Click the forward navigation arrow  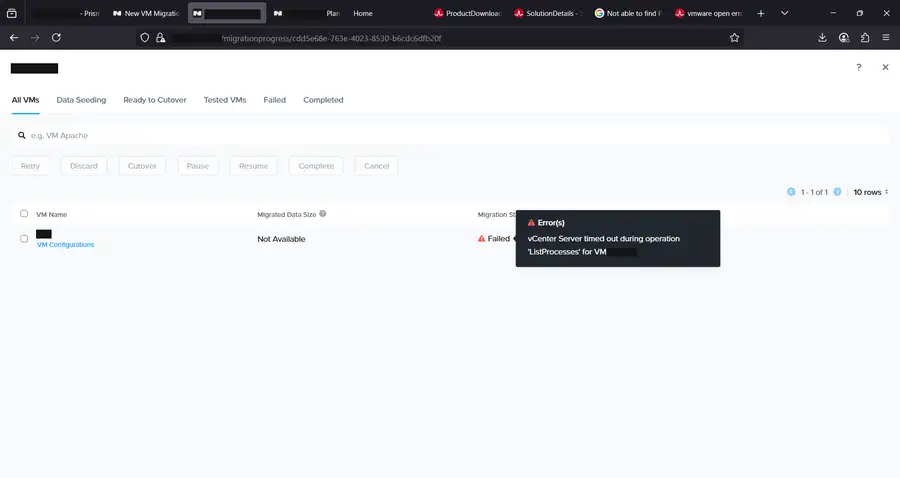(35, 38)
